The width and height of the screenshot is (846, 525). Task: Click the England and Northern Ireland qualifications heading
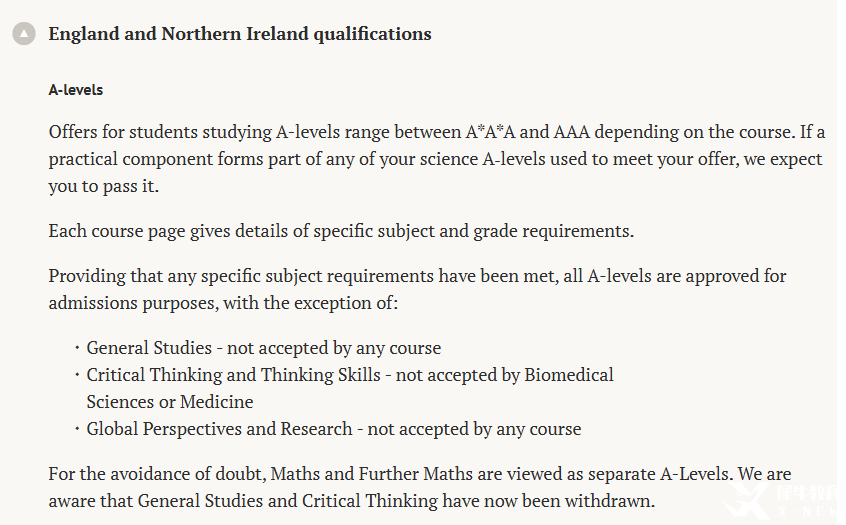coord(240,34)
